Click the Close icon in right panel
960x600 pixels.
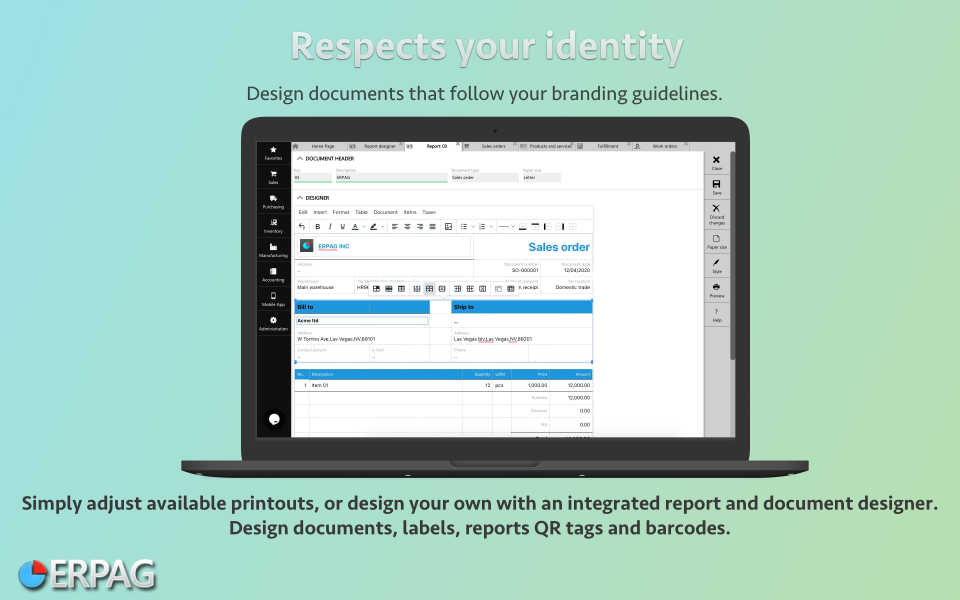[x=716, y=163]
